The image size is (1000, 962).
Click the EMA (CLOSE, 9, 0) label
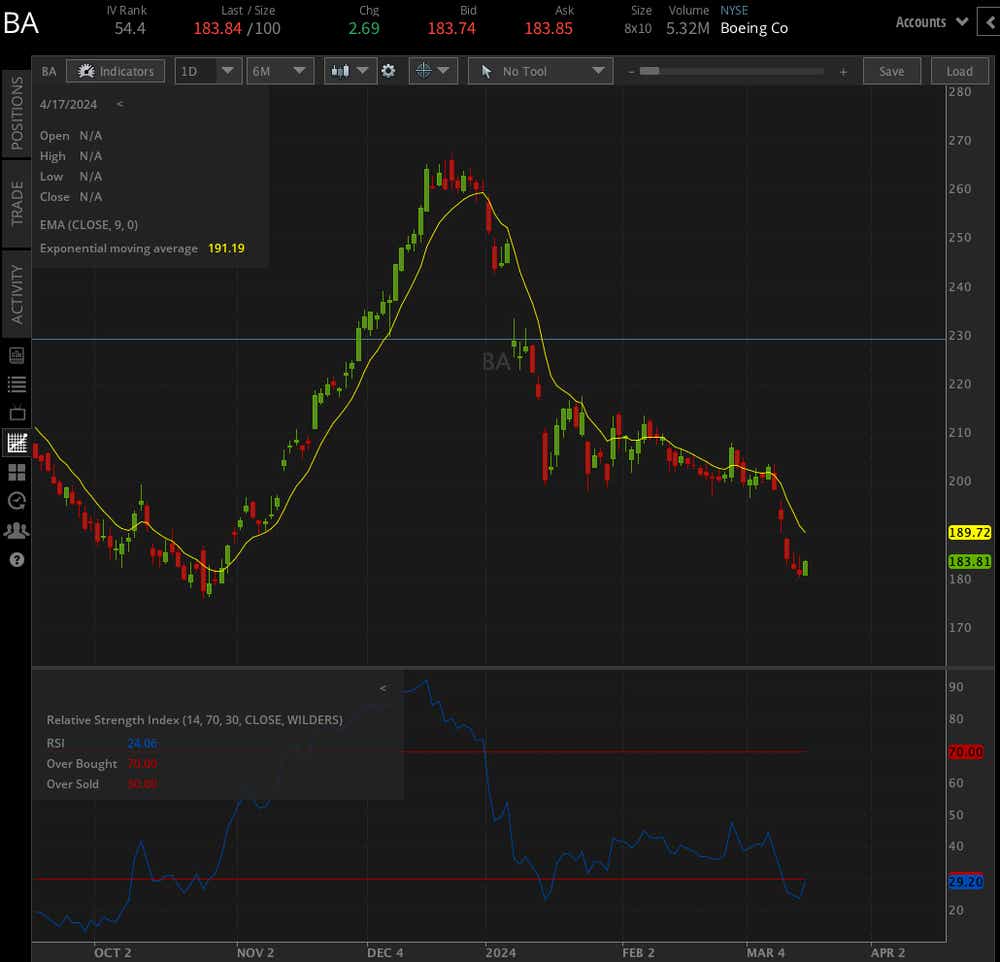coord(89,225)
